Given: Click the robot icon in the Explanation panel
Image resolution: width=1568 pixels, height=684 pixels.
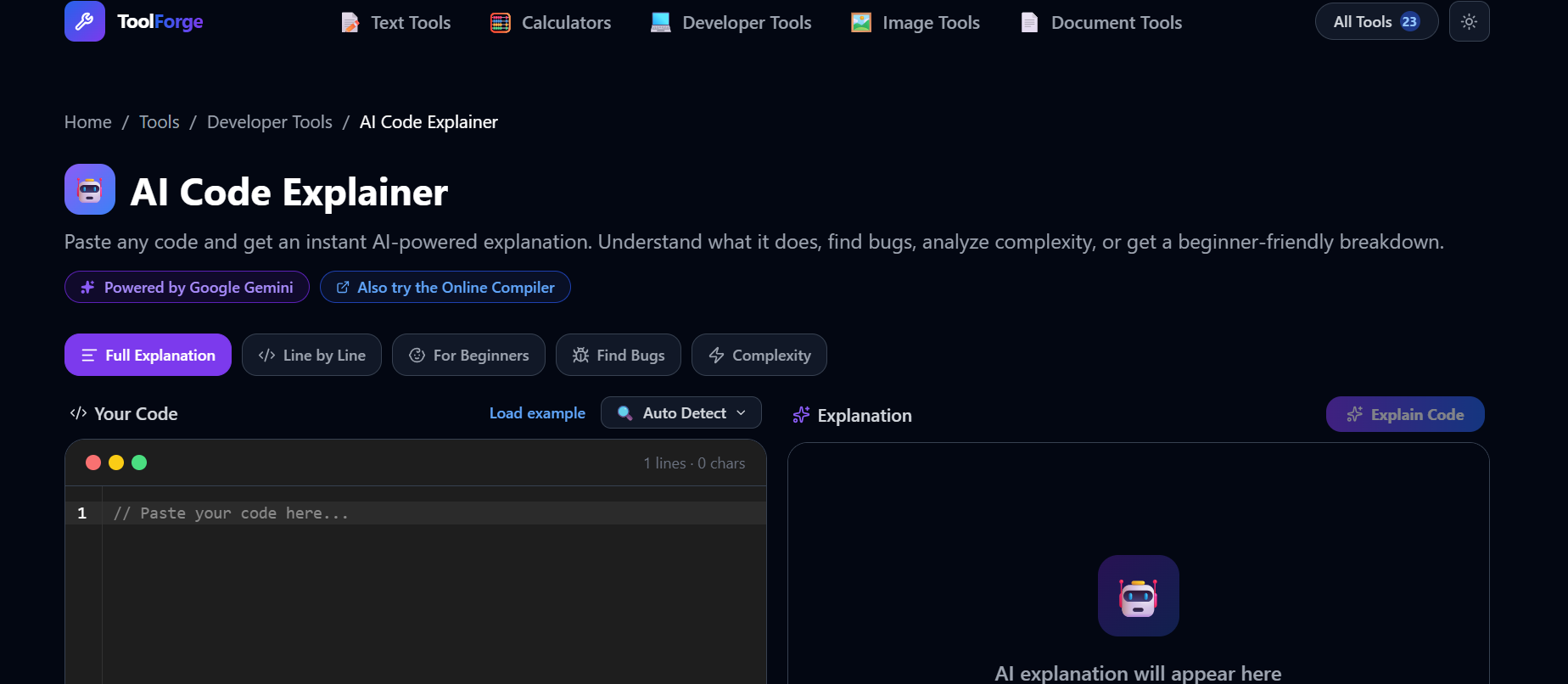Looking at the screenshot, I should [x=1139, y=596].
